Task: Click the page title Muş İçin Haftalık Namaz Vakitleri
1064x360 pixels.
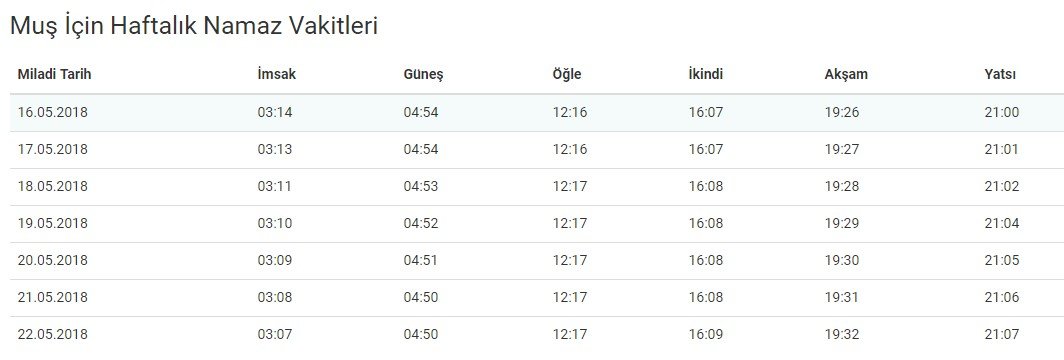Action: [193, 26]
